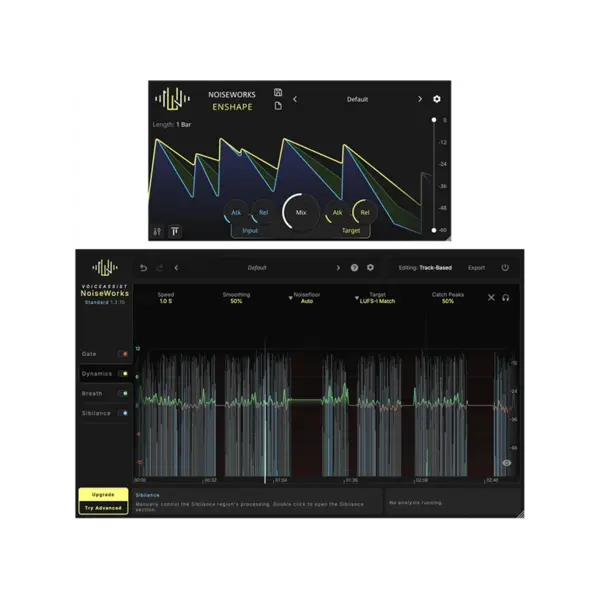Click the 02:08 timeline marker
The width and height of the screenshot is (600, 600).
421,480
